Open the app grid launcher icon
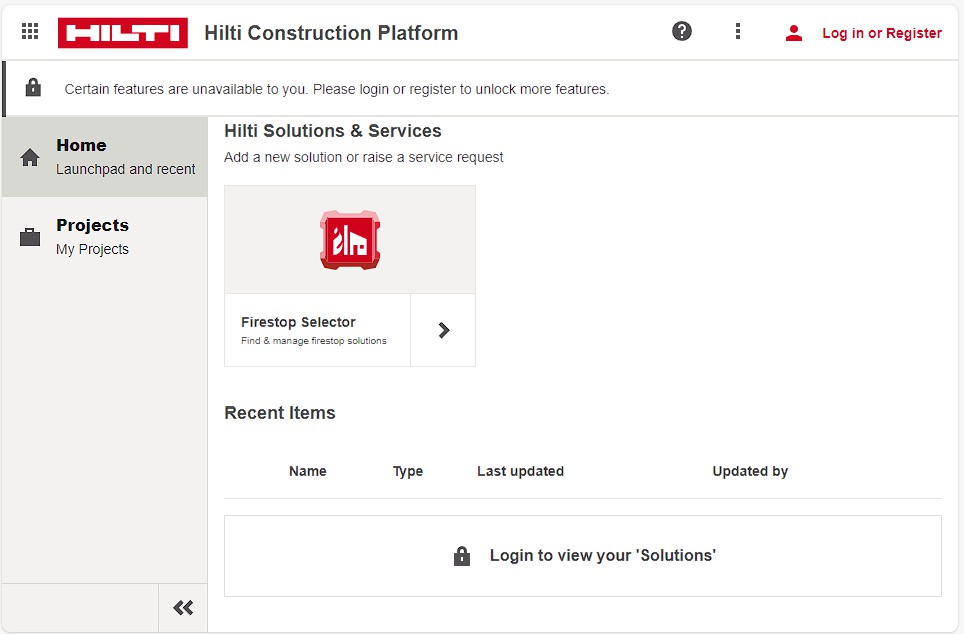 [30, 31]
